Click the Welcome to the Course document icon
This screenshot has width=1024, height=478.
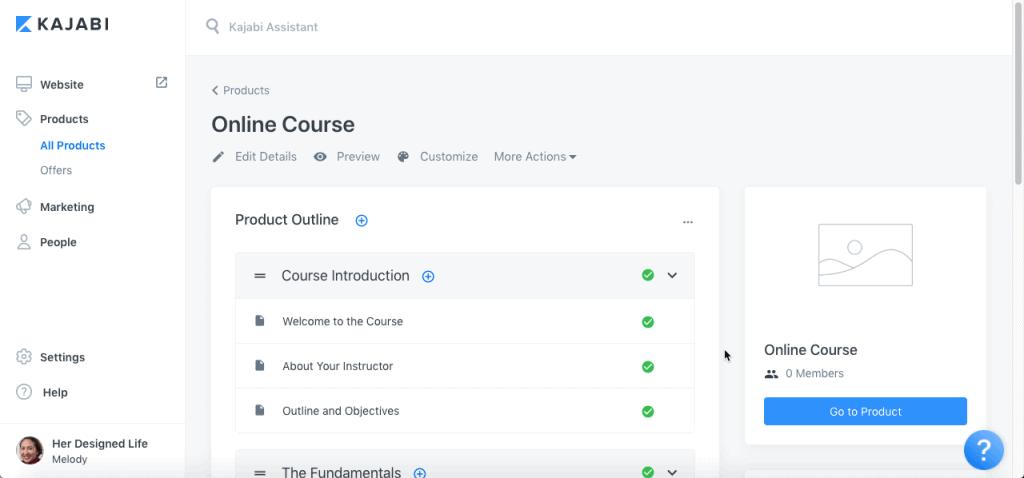tap(260, 321)
